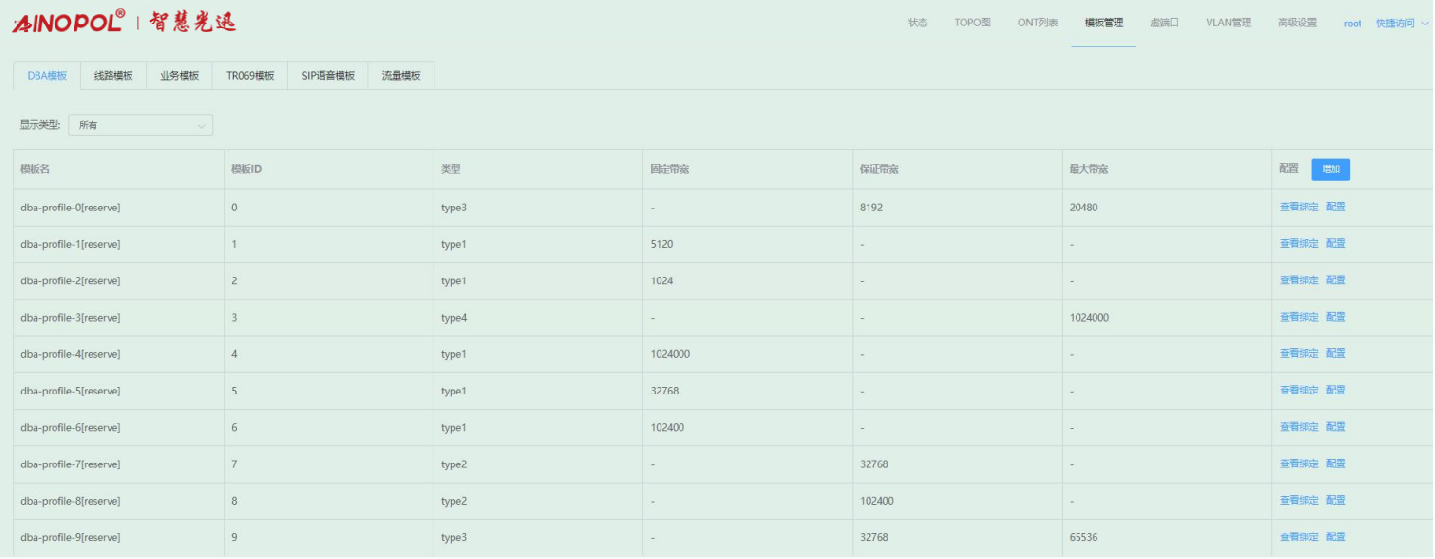Viewport: 1435px width, 559px height.
Task: View bindings of dba-profile-7
Action: (x=1299, y=464)
